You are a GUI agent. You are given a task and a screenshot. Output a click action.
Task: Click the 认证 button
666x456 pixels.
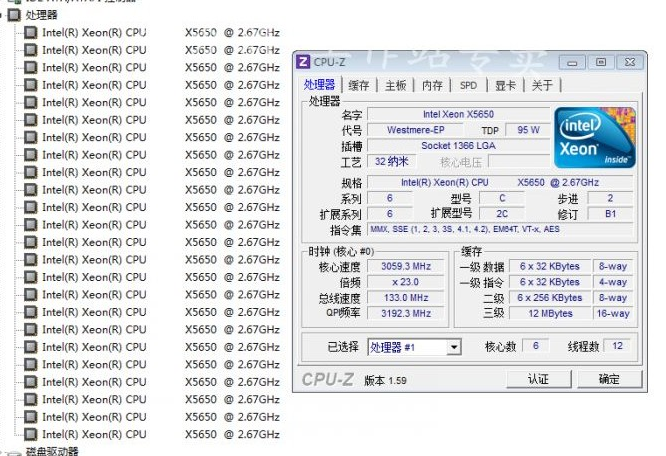coord(539,379)
